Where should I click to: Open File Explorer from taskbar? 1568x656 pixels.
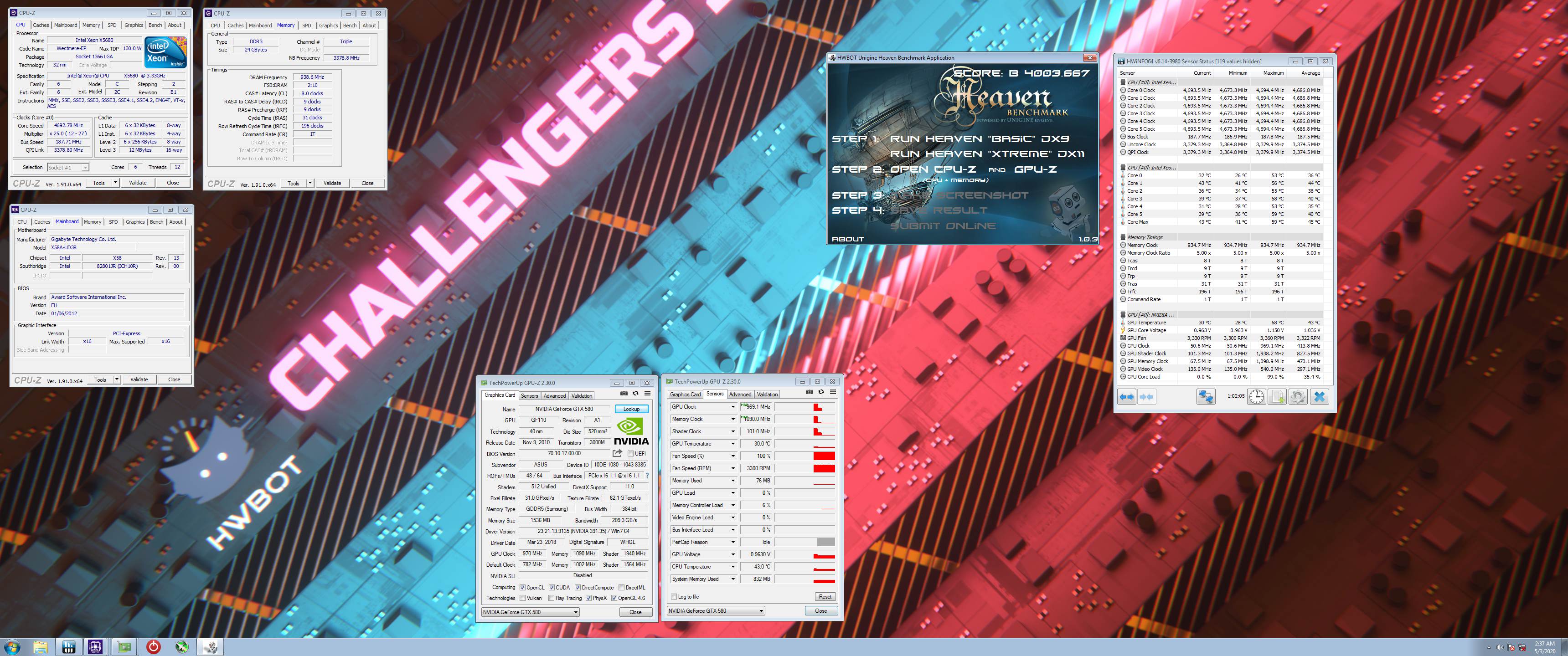[x=41, y=647]
